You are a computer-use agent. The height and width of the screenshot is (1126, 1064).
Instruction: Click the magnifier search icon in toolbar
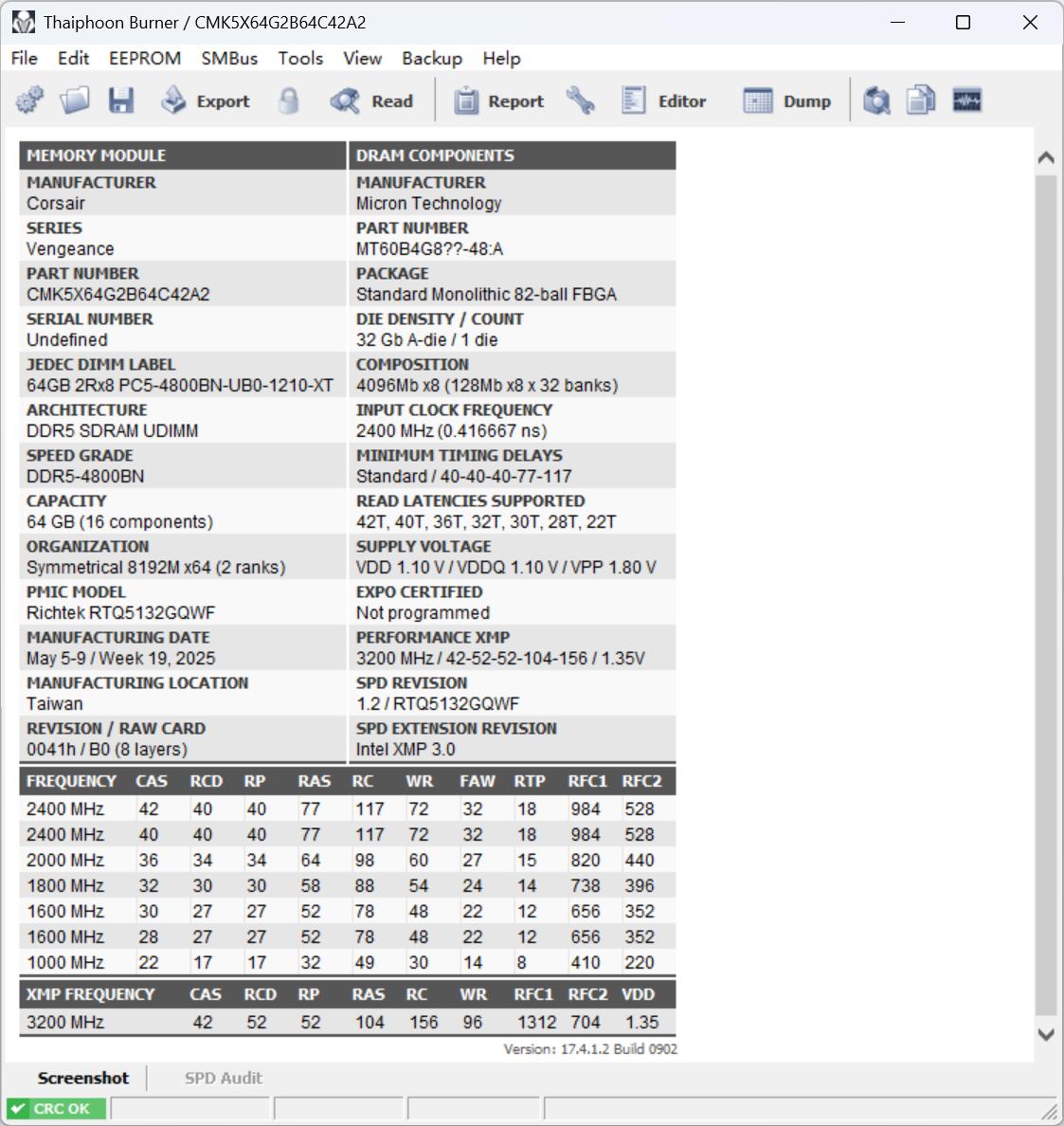876,100
